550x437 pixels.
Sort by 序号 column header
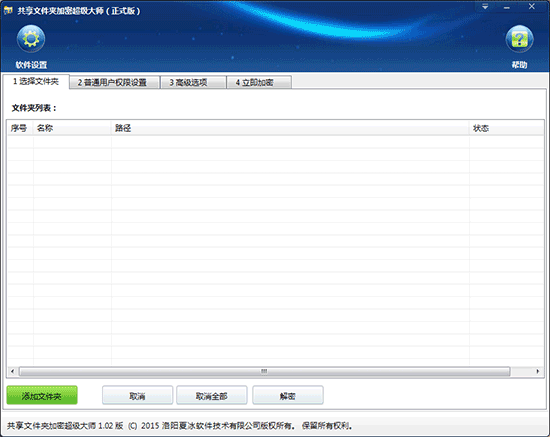pyautogui.click(x=20, y=128)
